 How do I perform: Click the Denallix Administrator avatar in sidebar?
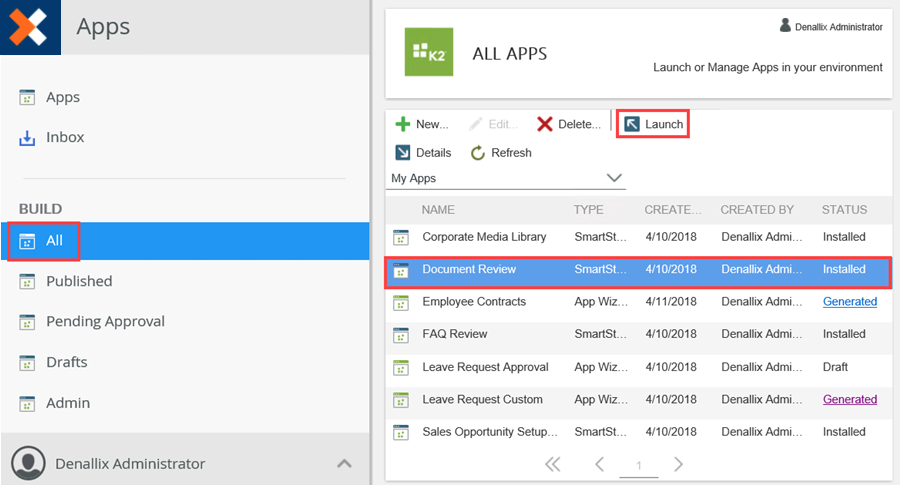coord(28,463)
